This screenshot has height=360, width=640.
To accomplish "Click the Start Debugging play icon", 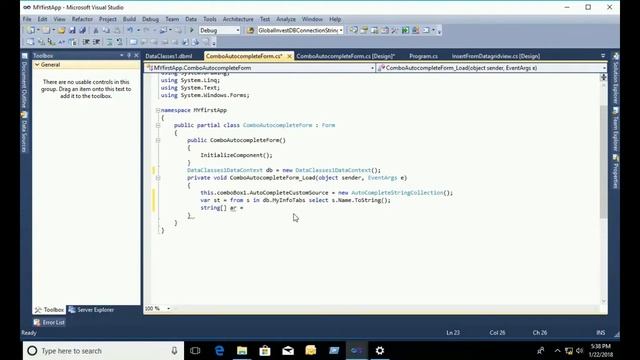I will click(x=191, y=30).
